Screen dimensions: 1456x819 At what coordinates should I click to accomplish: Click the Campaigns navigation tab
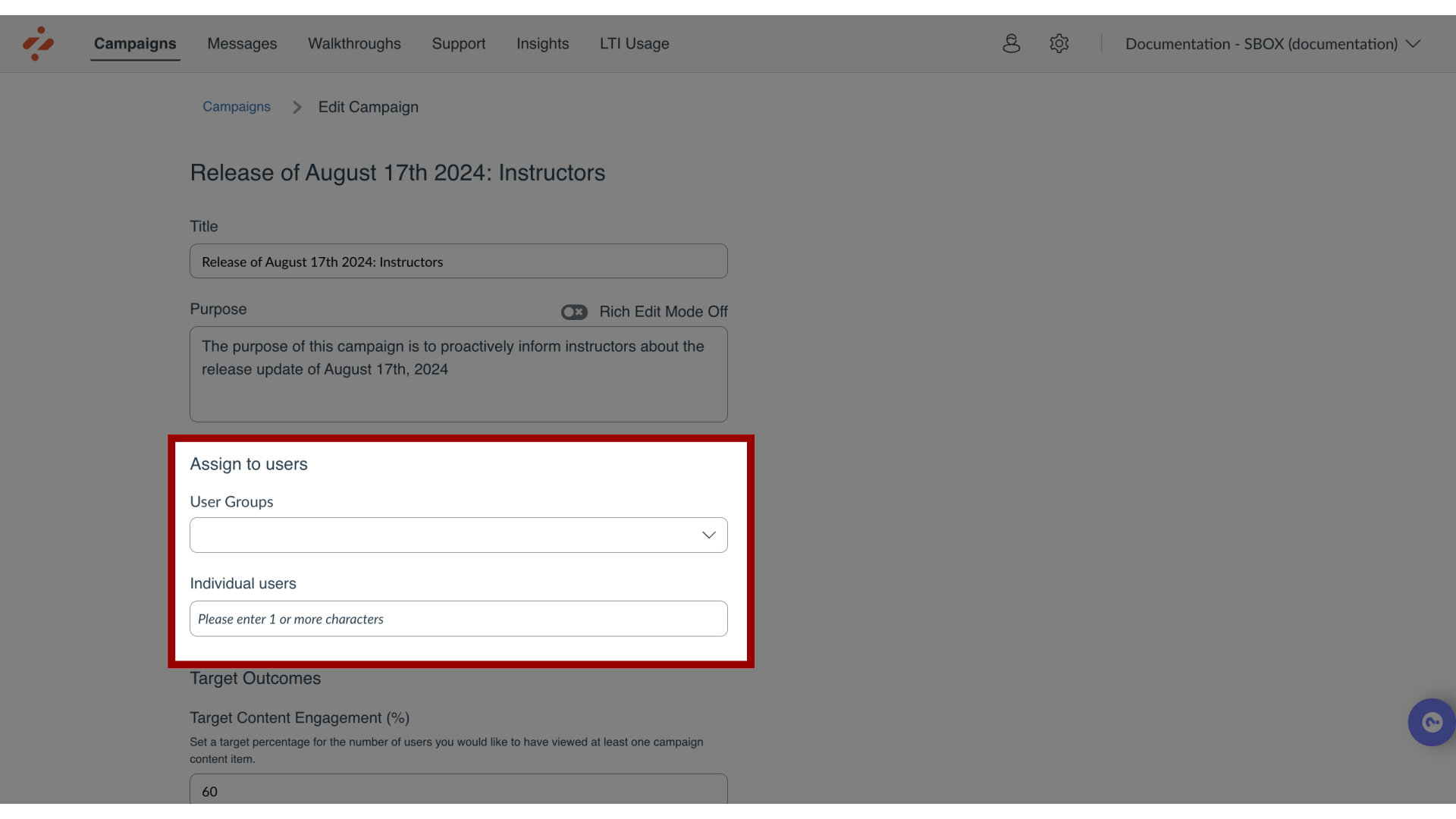click(135, 44)
